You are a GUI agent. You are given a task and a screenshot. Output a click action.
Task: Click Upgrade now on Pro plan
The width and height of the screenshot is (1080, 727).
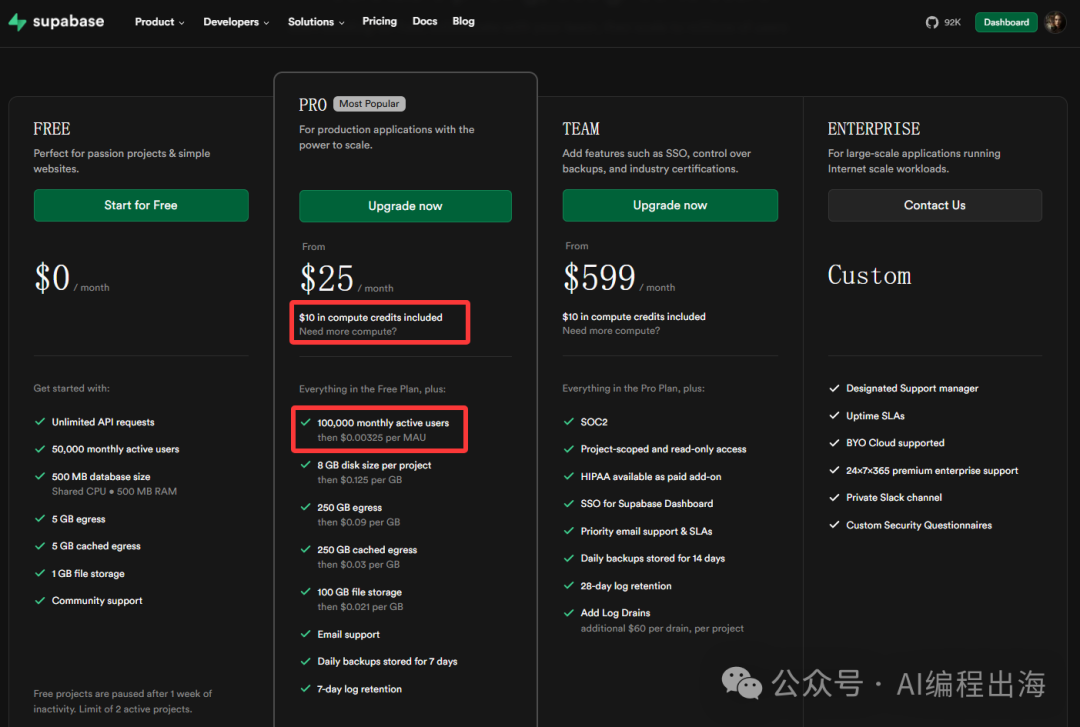coord(405,206)
